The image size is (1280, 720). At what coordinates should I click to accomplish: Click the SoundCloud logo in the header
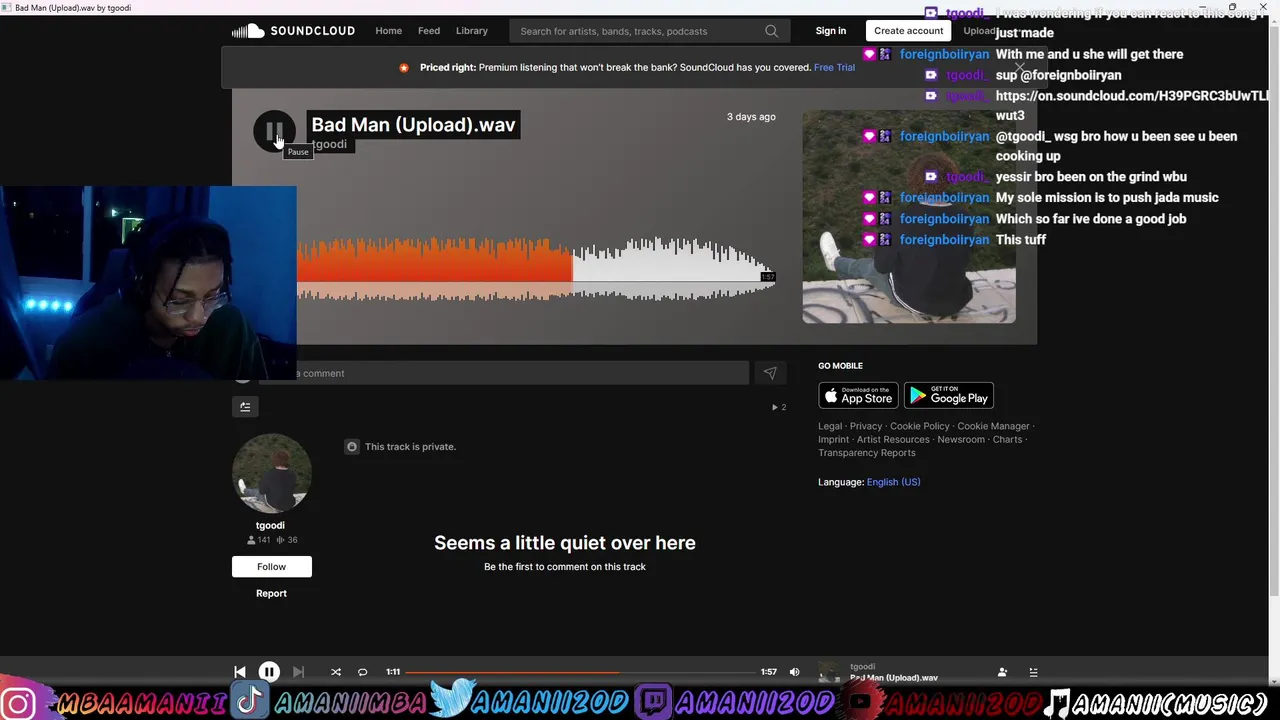293,31
